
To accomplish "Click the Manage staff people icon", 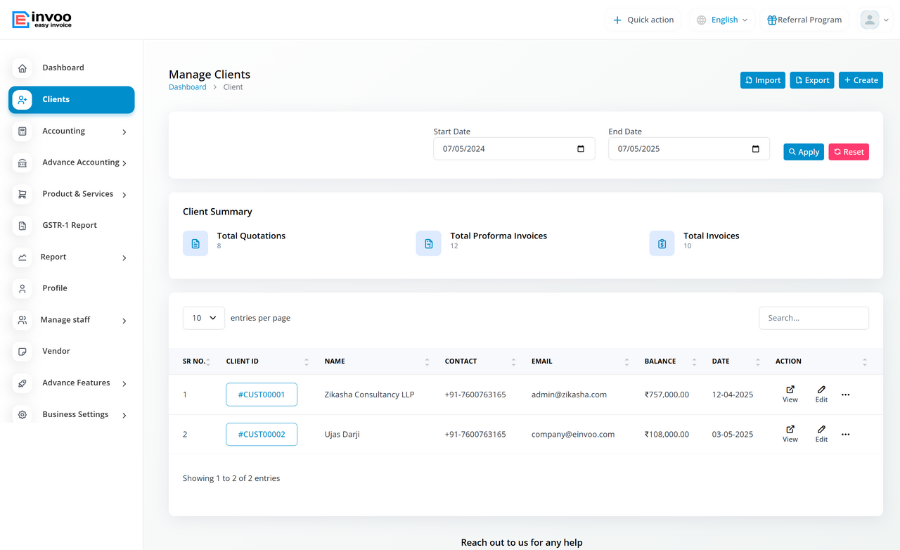I will tap(22, 320).
